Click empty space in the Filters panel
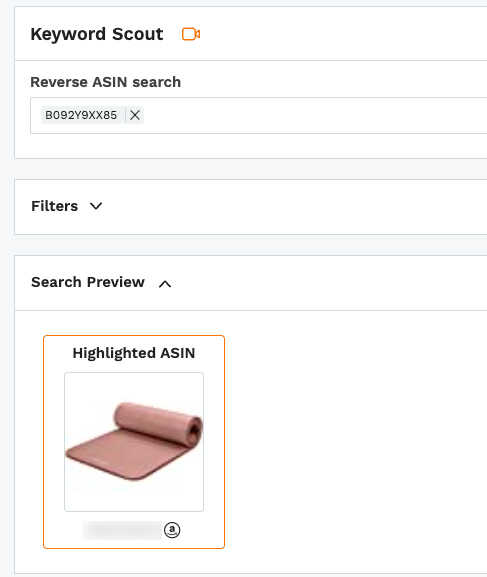This screenshot has height=577, width=487. tap(294, 207)
